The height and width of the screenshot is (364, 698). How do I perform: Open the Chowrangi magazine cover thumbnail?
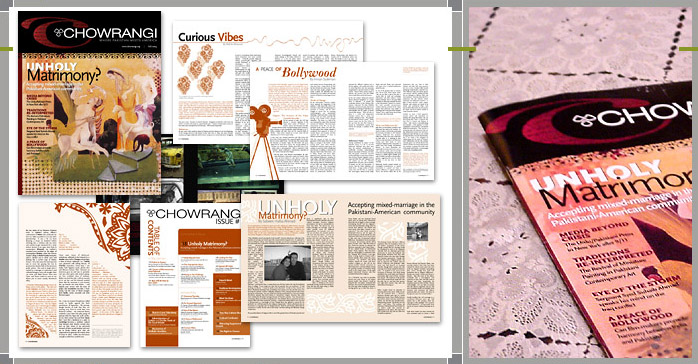point(89,103)
